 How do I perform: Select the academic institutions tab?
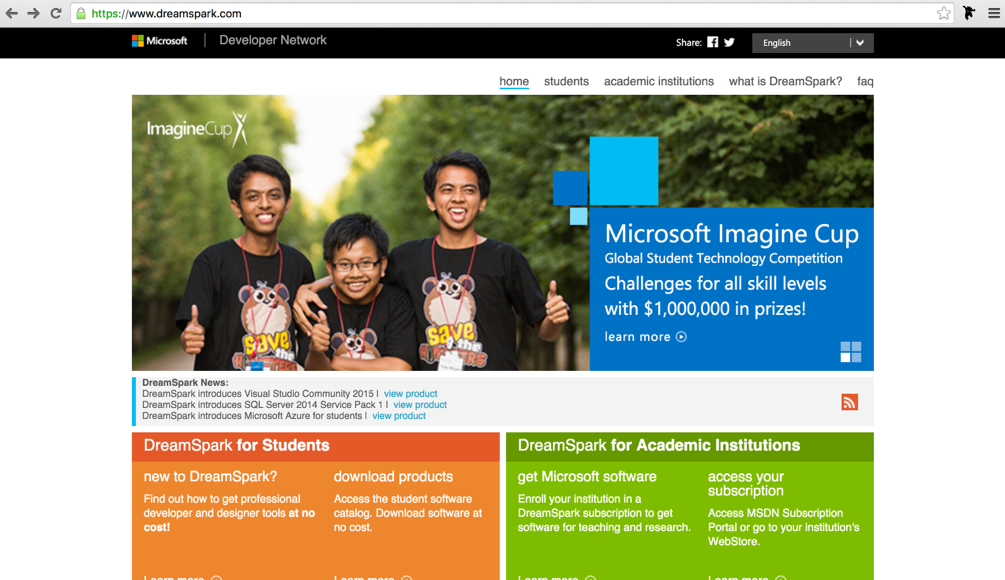coord(658,82)
